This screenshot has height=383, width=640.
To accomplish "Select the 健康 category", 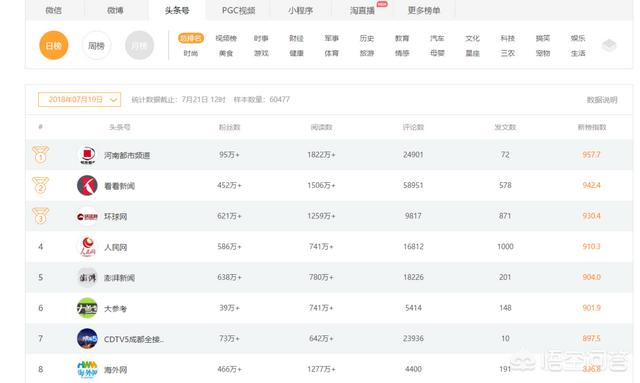I will tap(296, 53).
